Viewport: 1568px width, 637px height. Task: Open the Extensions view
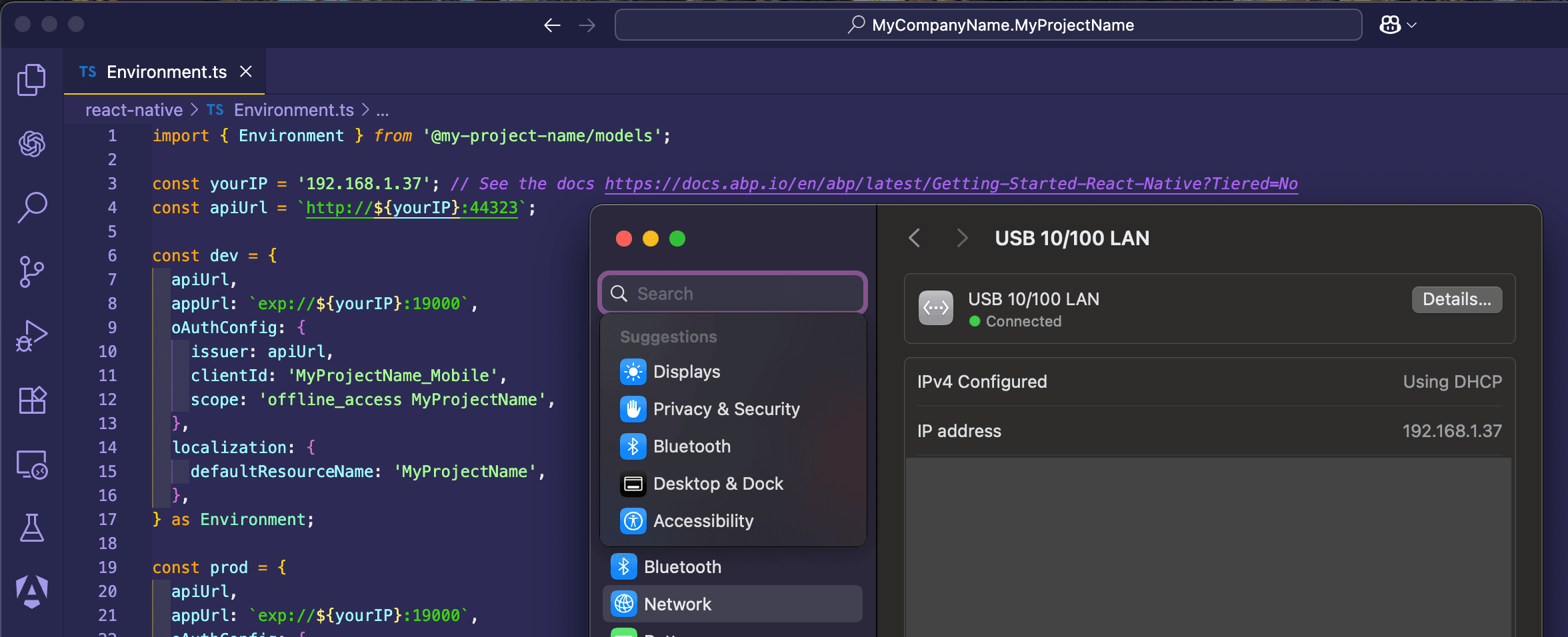31,400
